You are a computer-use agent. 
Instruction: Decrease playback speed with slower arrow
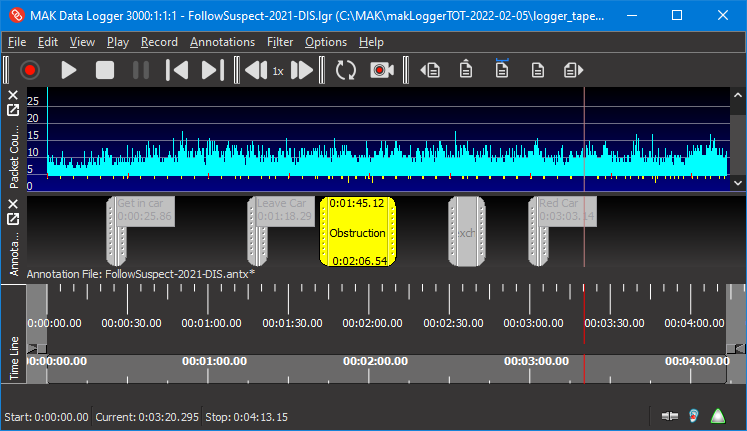[255, 70]
